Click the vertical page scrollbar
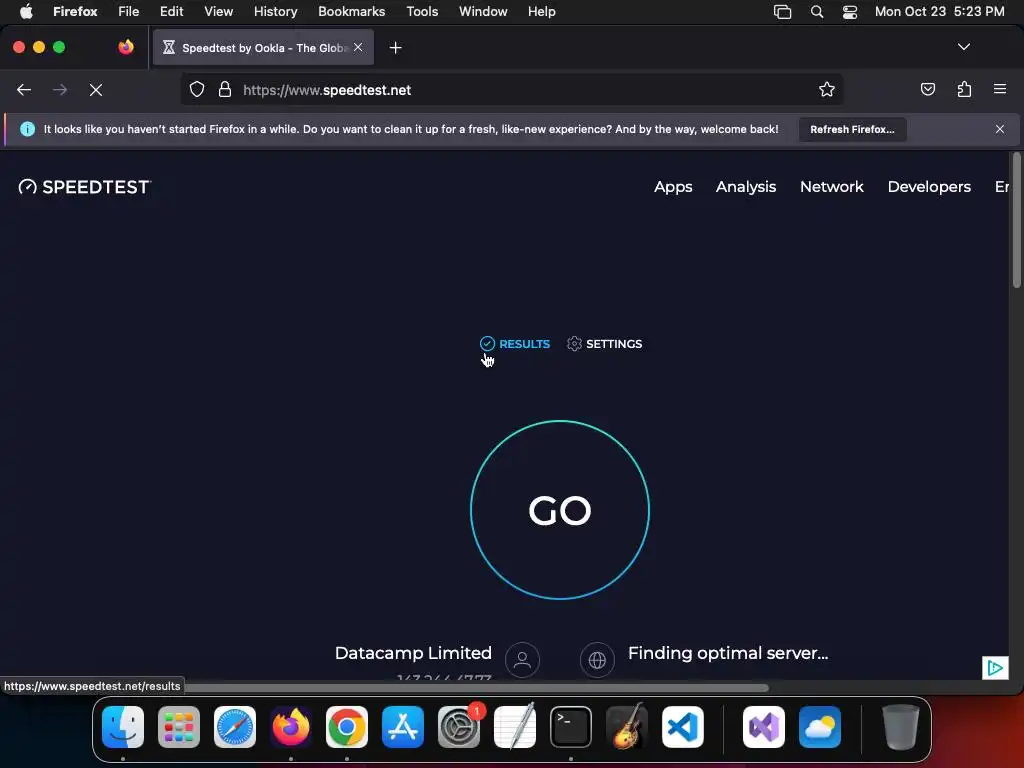This screenshot has height=768, width=1024. tap(1016, 220)
